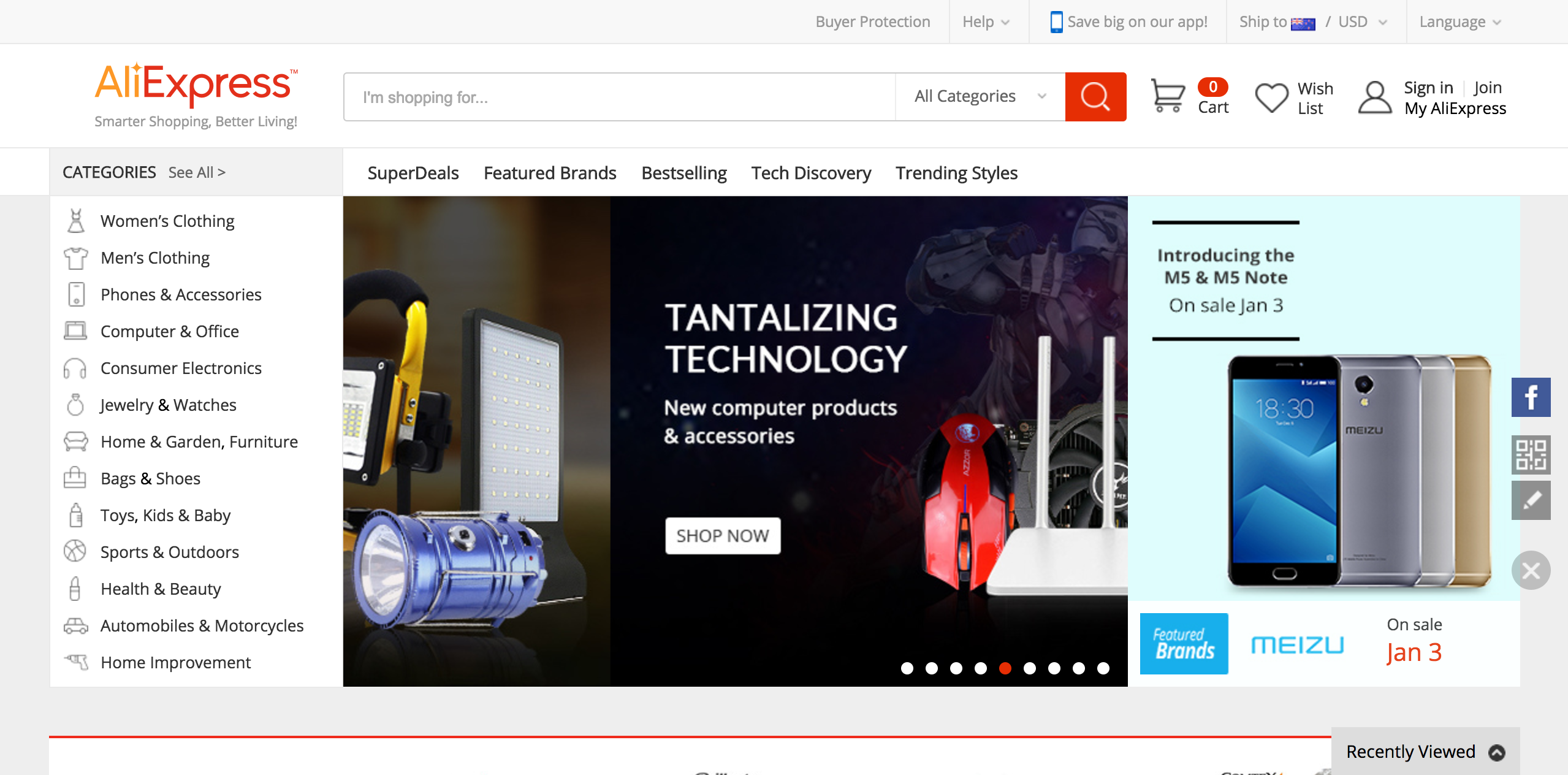Click the Men's Clothing shirt icon
The height and width of the screenshot is (775, 1568).
pyautogui.click(x=76, y=258)
